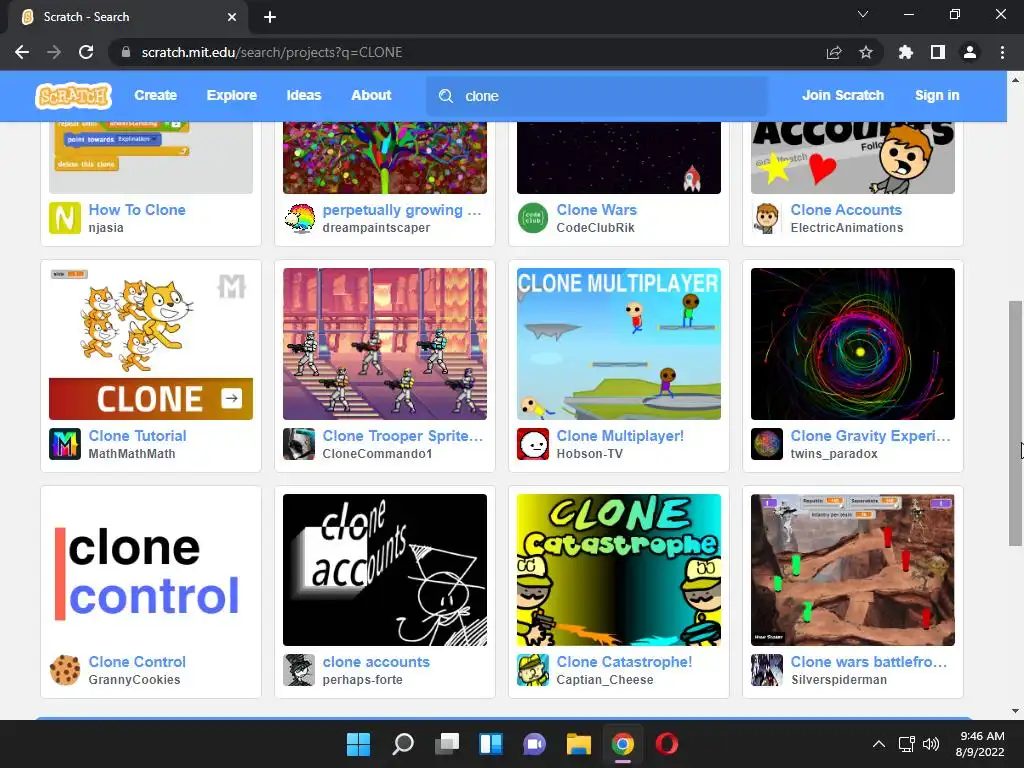Image resolution: width=1024 pixels, height=768 pixels.
Task: Click the CloneCommando1 user avatar
Action: coord(299,444)
